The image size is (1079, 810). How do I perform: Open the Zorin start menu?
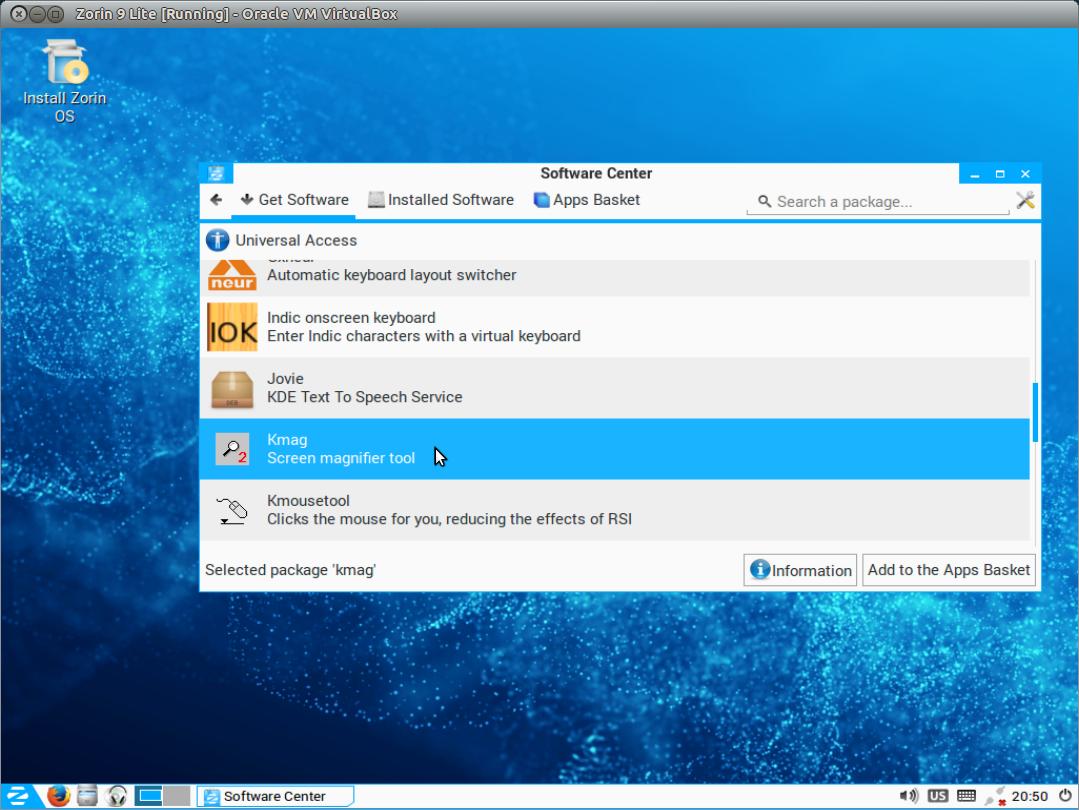pos(20,796)
